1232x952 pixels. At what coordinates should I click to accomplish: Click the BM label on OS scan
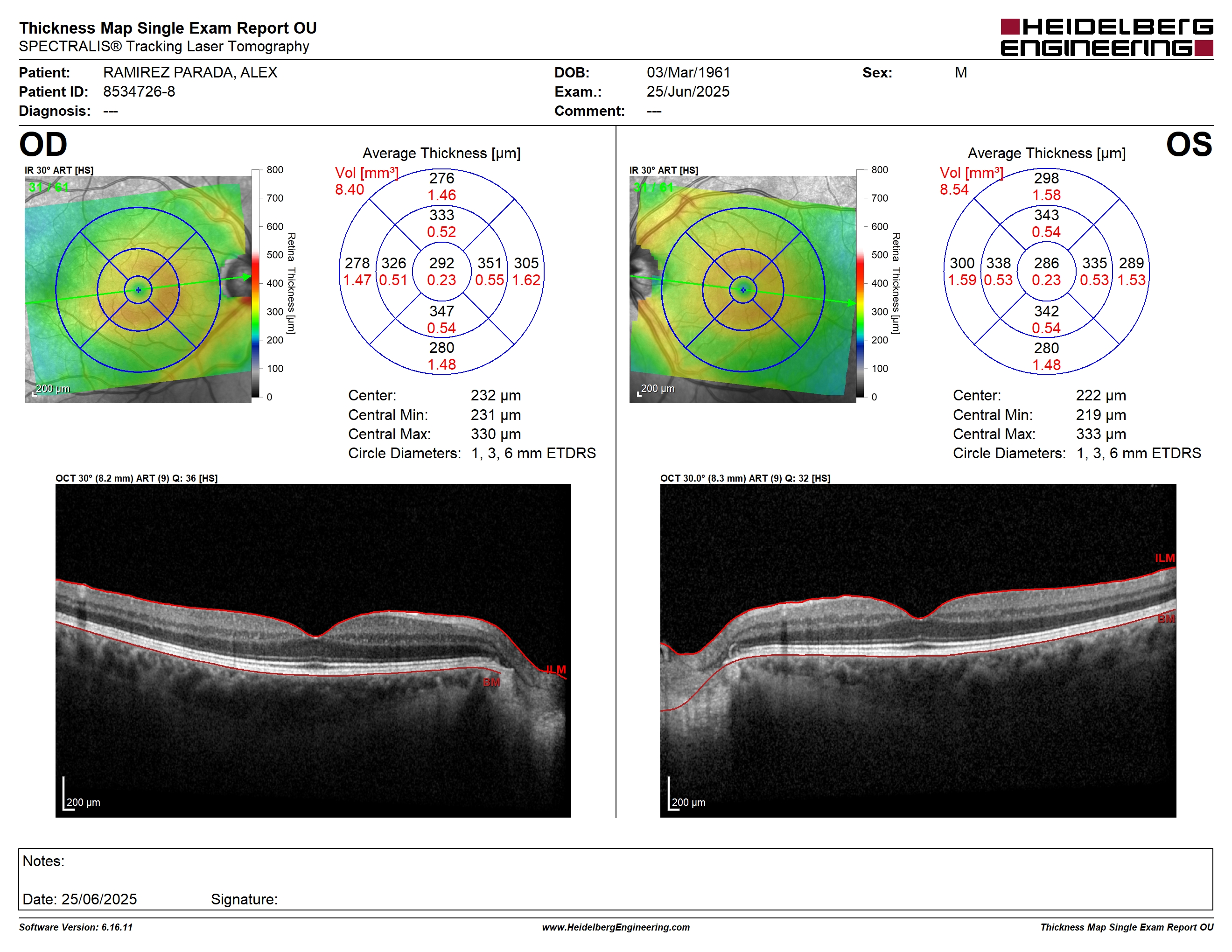point(1166,619)
